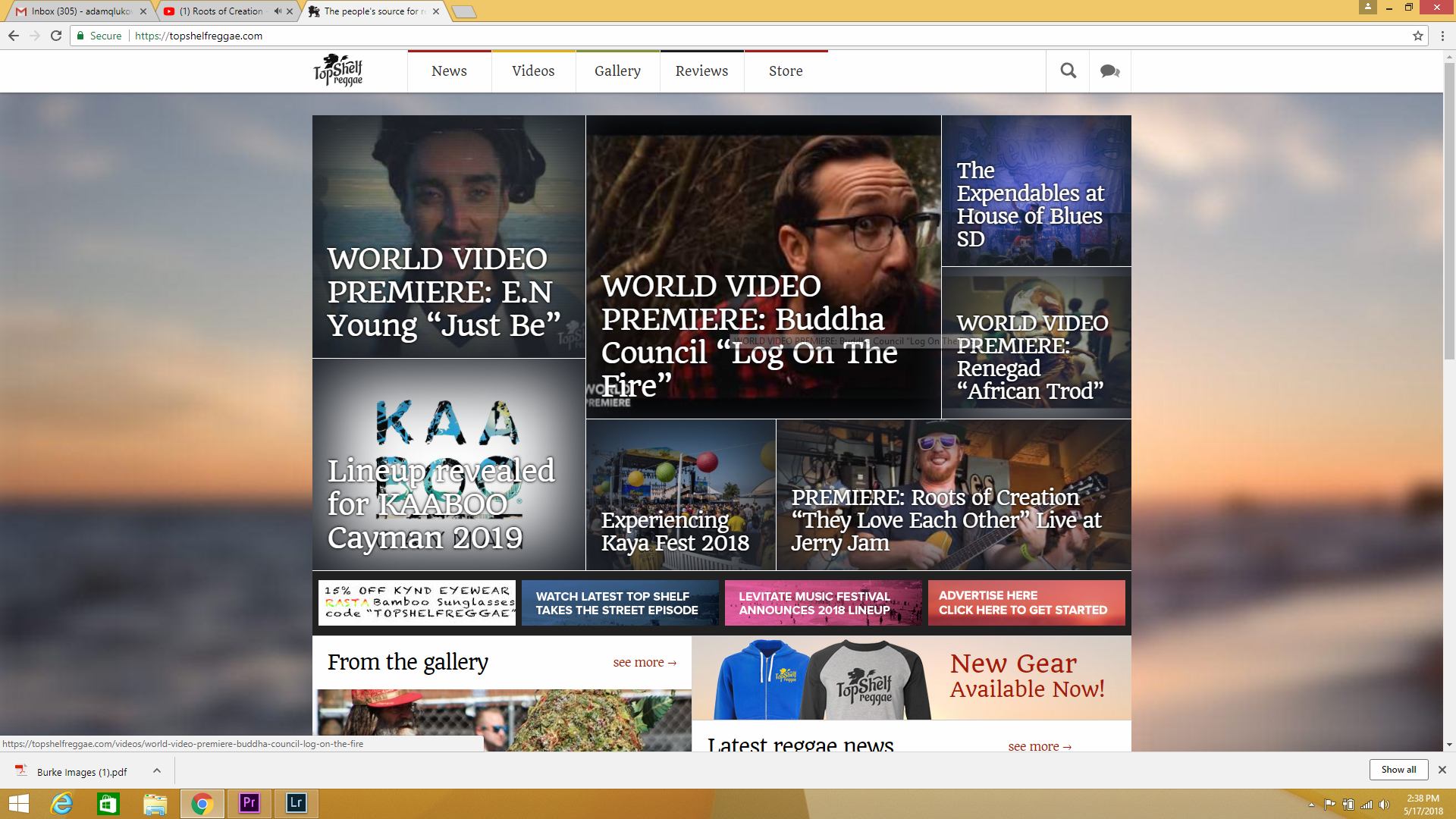Bookmark page with the star icon
1456x819 pixels.
point(1417,36)
